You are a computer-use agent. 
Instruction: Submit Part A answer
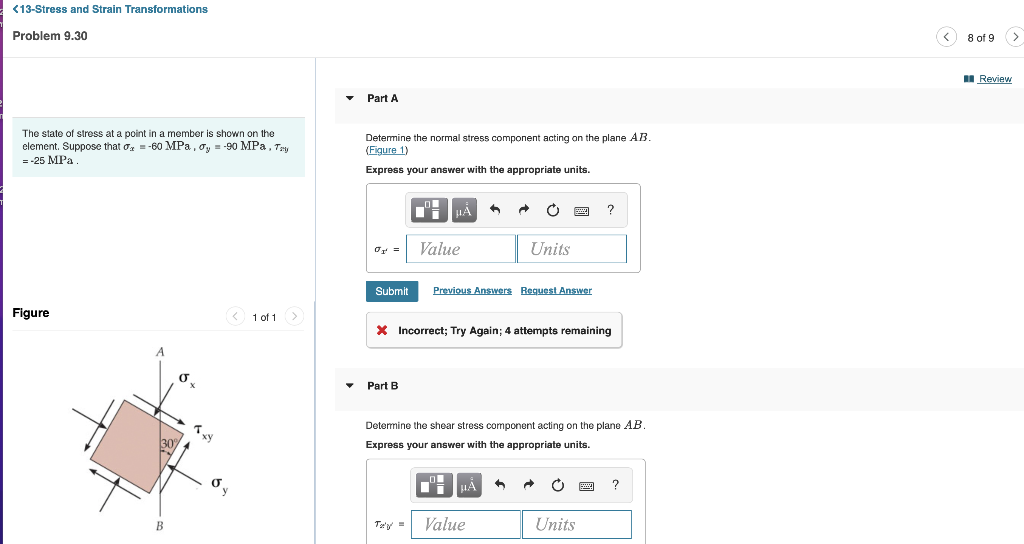392,291
